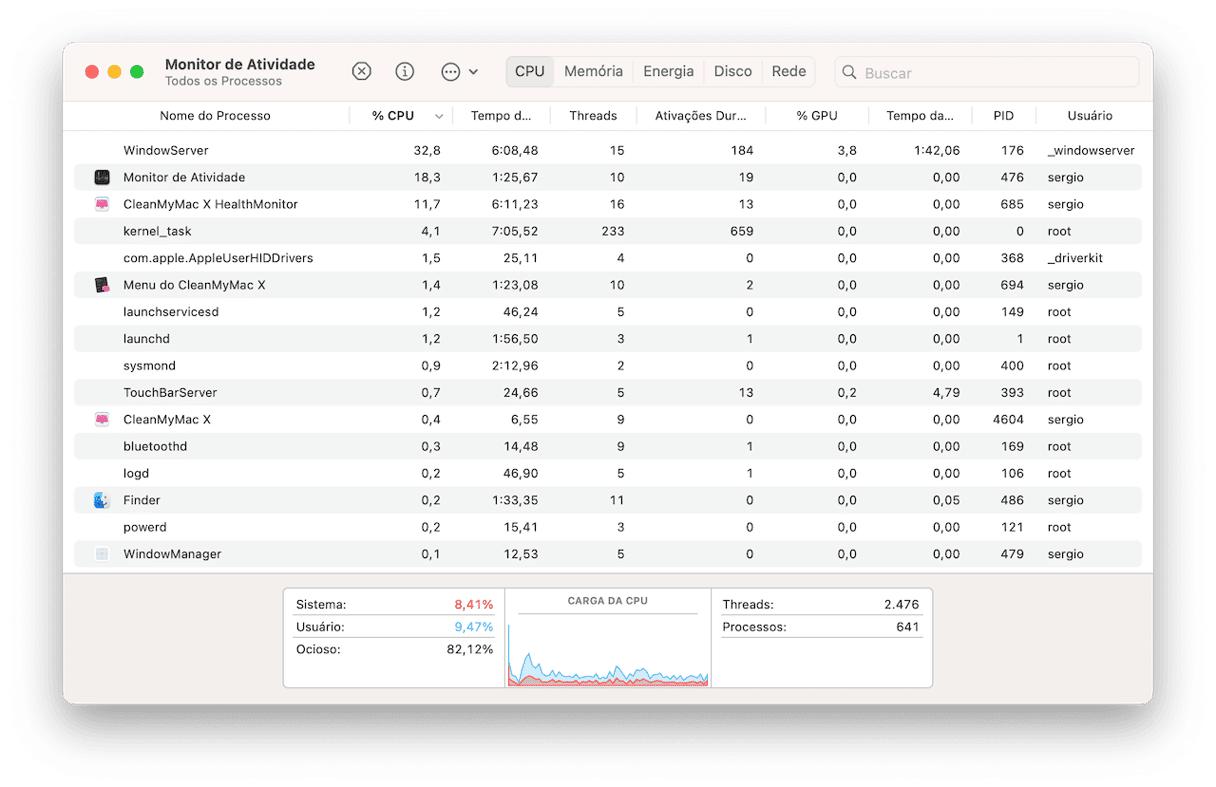Select the launchd process row
Screen dimensions: 1216x787
[608, 339]
